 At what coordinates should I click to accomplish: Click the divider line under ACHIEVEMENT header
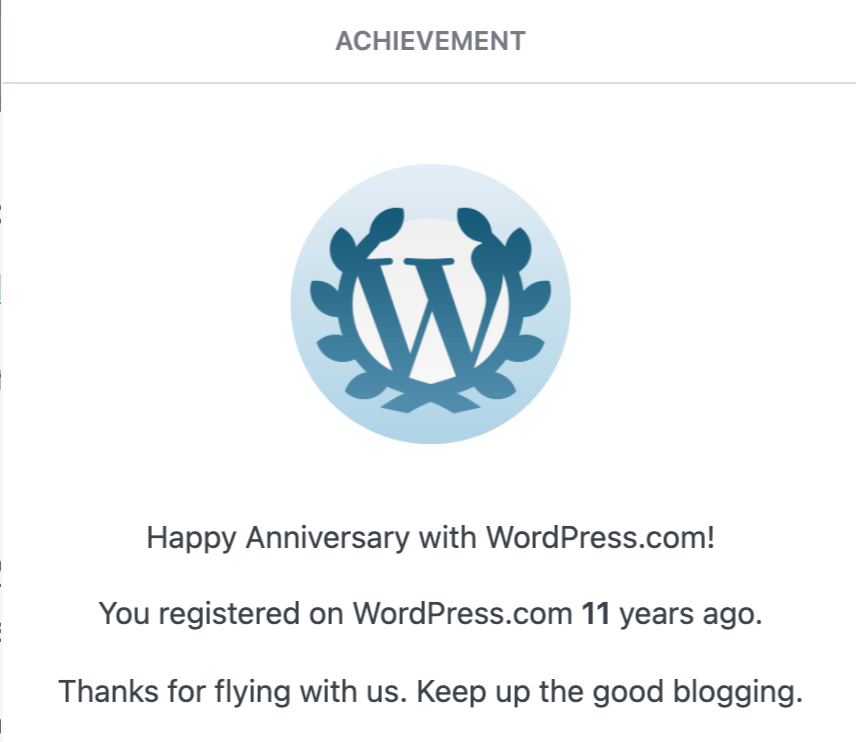pos(430,83)
